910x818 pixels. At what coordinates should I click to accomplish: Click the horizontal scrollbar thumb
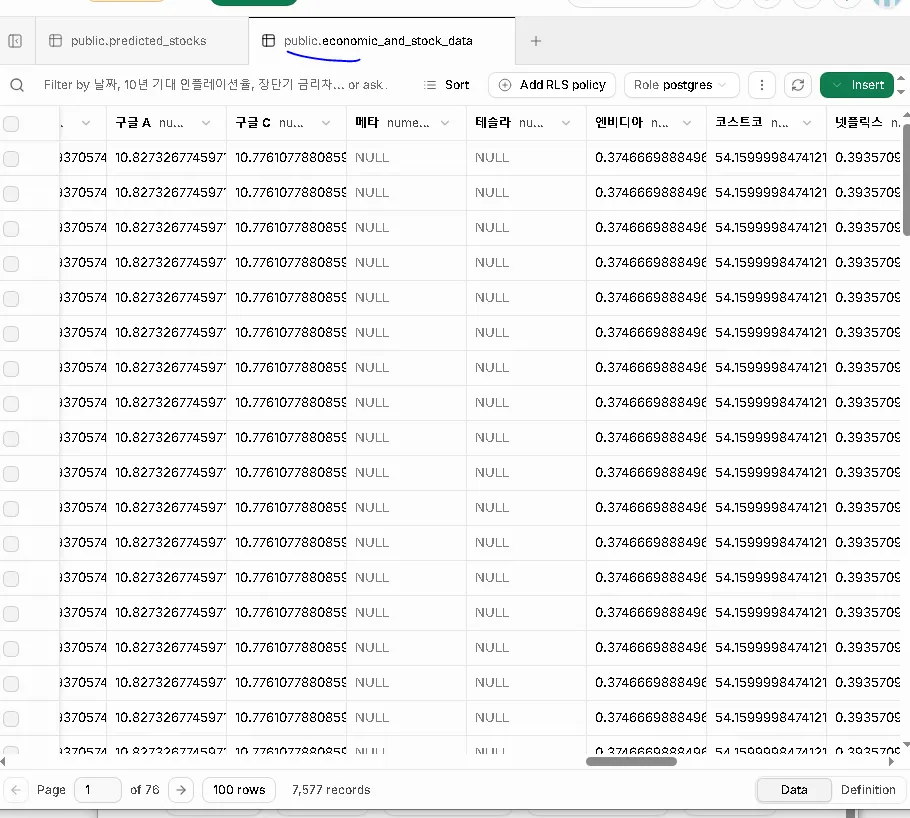[631, 762]
